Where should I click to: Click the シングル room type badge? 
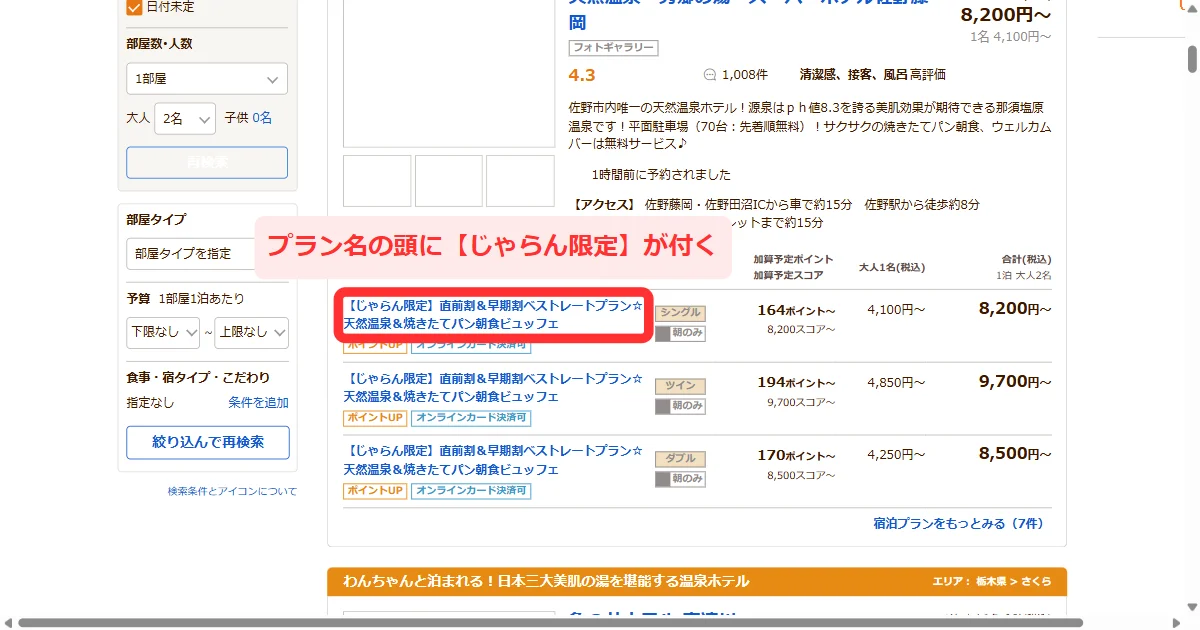tap(680, 312)
